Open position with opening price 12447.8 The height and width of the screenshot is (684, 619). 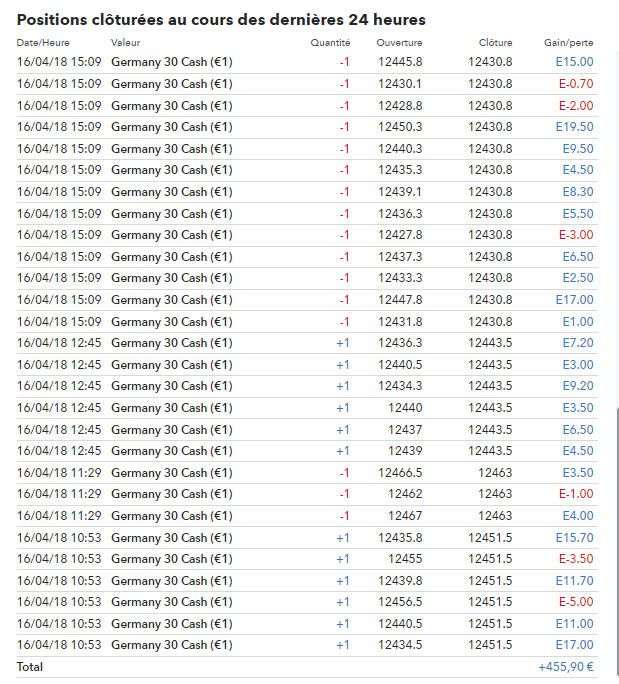[x=400, y=299]
